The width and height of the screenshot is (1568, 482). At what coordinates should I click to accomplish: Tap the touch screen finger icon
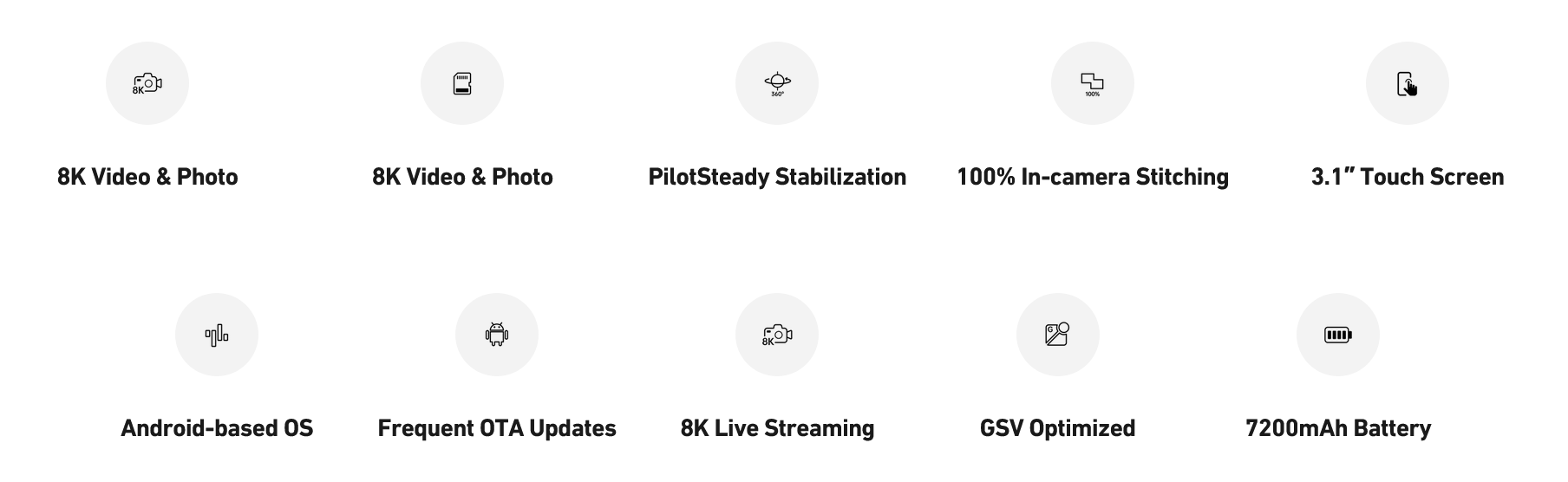pyautogui.click(x=1407, y=83)
